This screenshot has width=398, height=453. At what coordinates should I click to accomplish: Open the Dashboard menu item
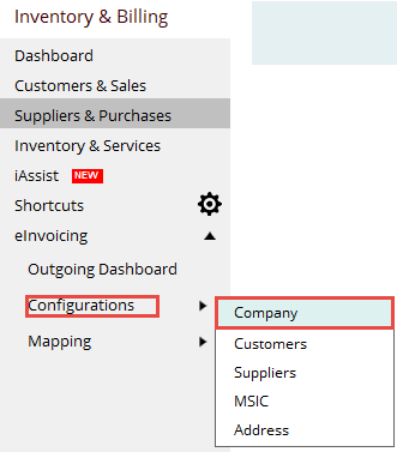click(54, 56)
